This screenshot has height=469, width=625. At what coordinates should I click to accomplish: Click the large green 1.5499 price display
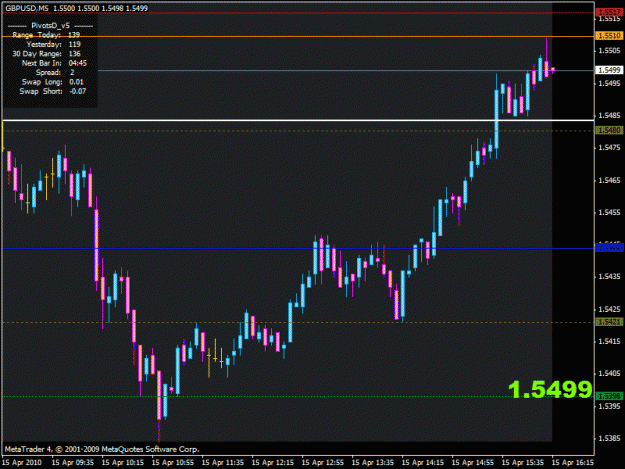[x=550, y=389]
